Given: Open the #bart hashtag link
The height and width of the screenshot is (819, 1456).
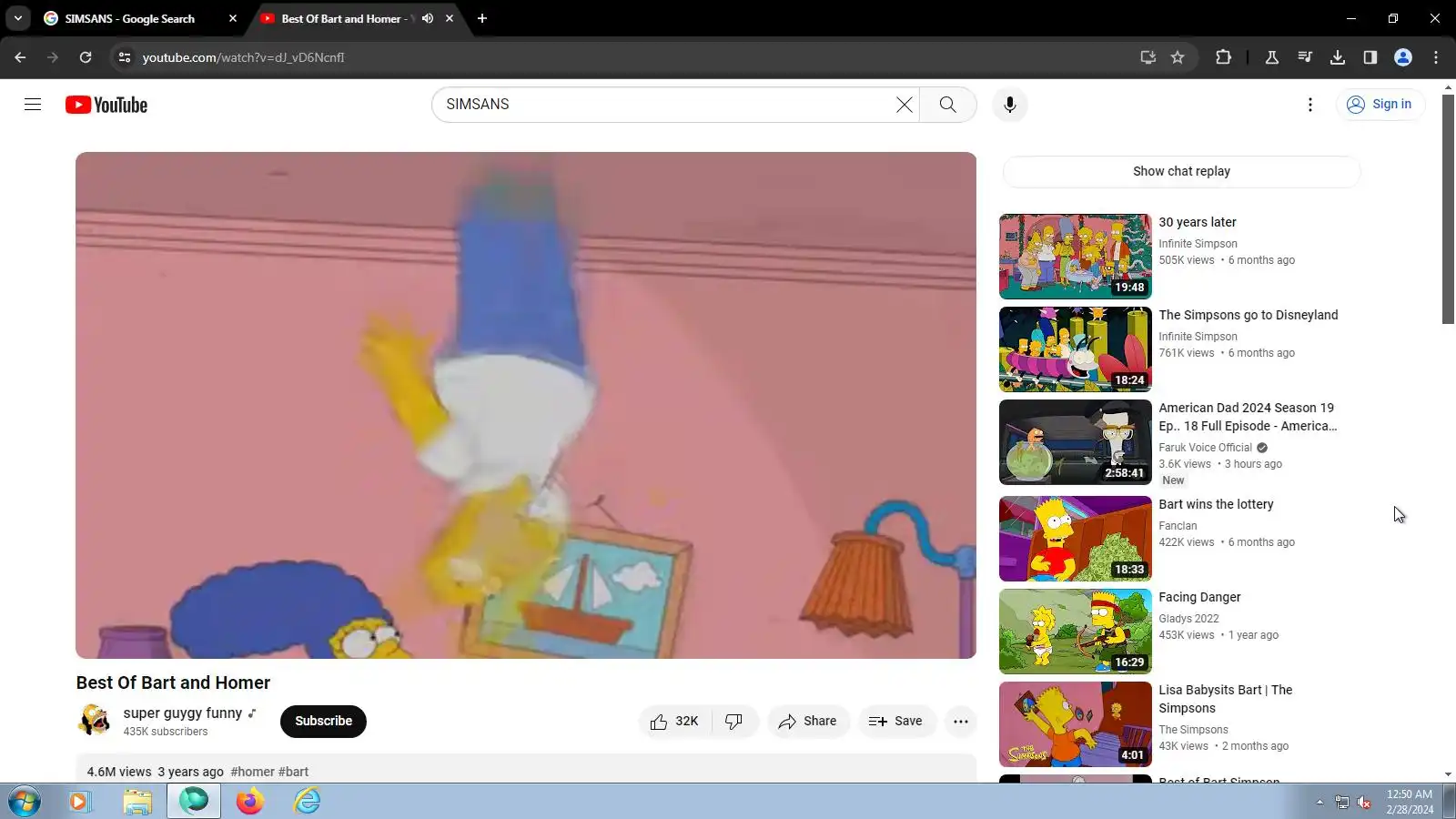Looking at the screenshot, I should pos(294,772).
